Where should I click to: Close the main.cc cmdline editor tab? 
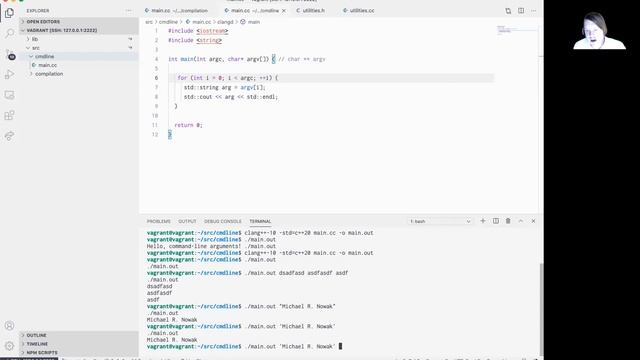tap(284, 11)
